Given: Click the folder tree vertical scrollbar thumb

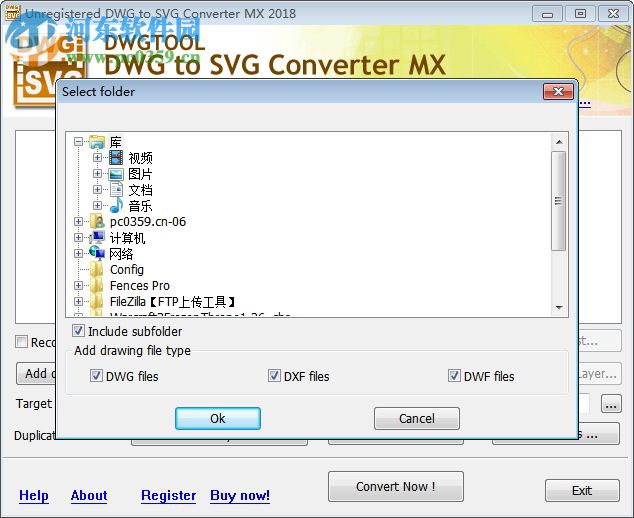Looking at the screenshot, I should (x=559, y=201).
